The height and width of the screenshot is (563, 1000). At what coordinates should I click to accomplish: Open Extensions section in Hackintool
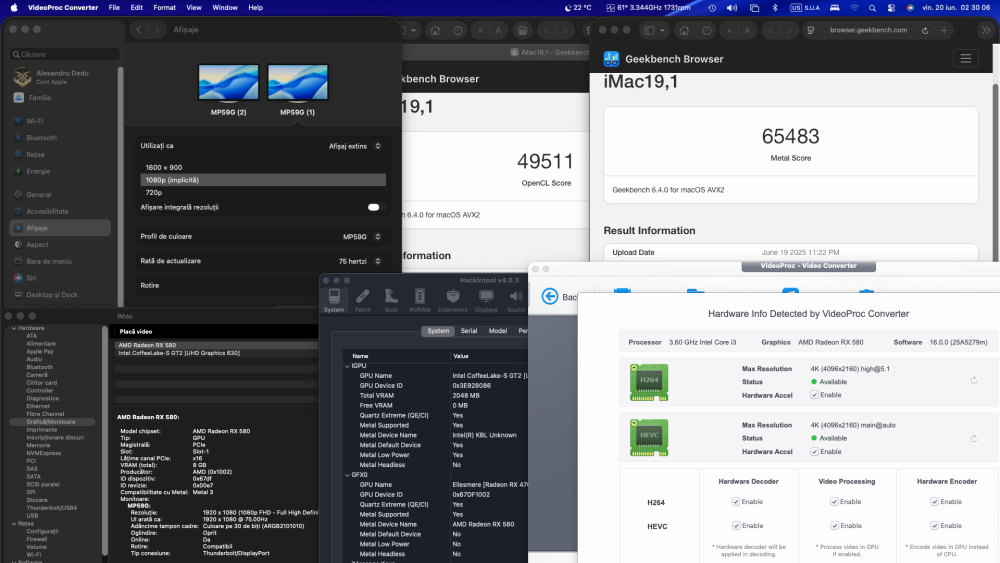pos(452,300)
